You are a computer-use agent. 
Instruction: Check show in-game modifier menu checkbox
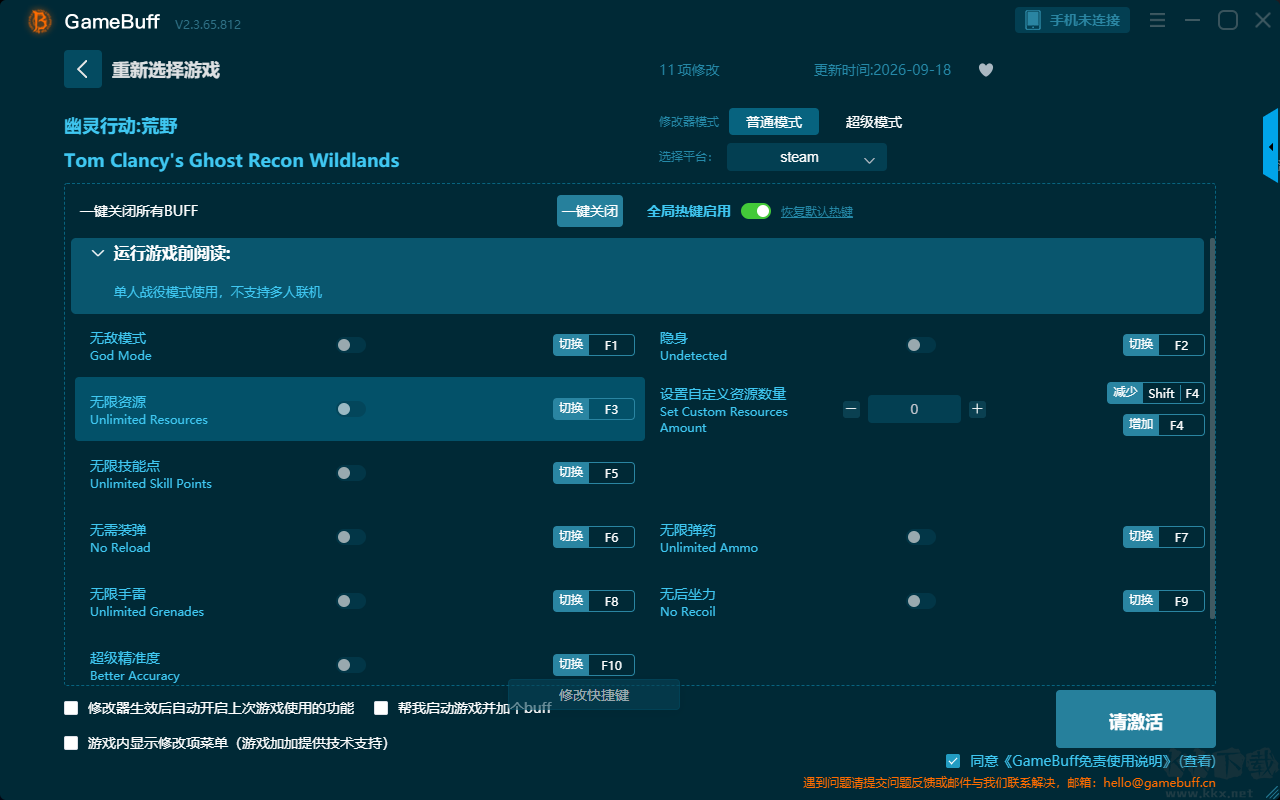pos(71,743)
